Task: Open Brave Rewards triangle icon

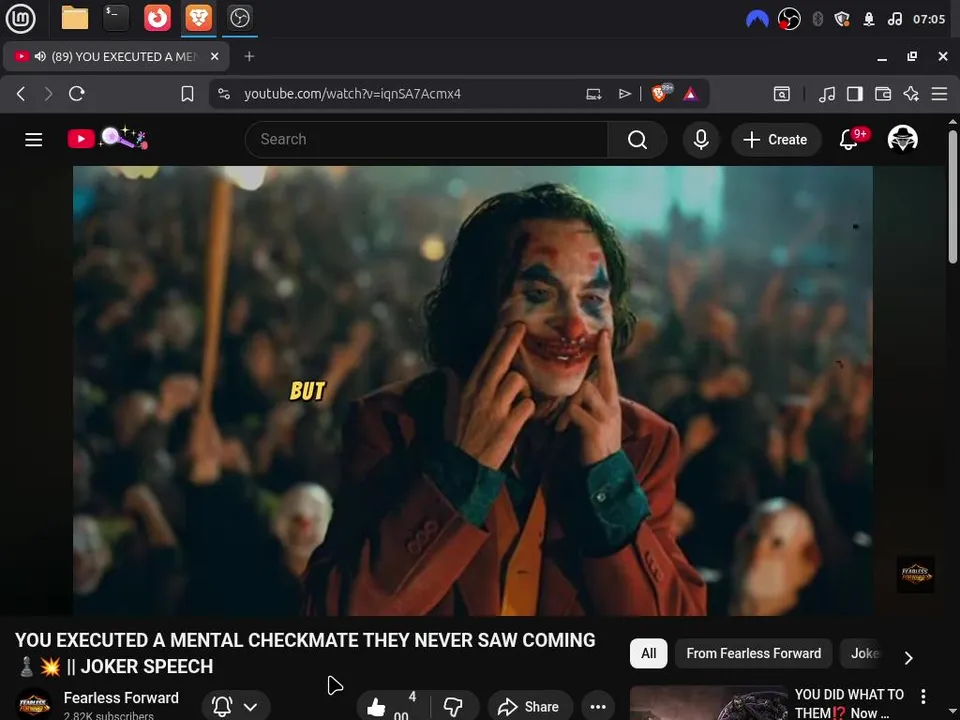Action: coord(691,94)
